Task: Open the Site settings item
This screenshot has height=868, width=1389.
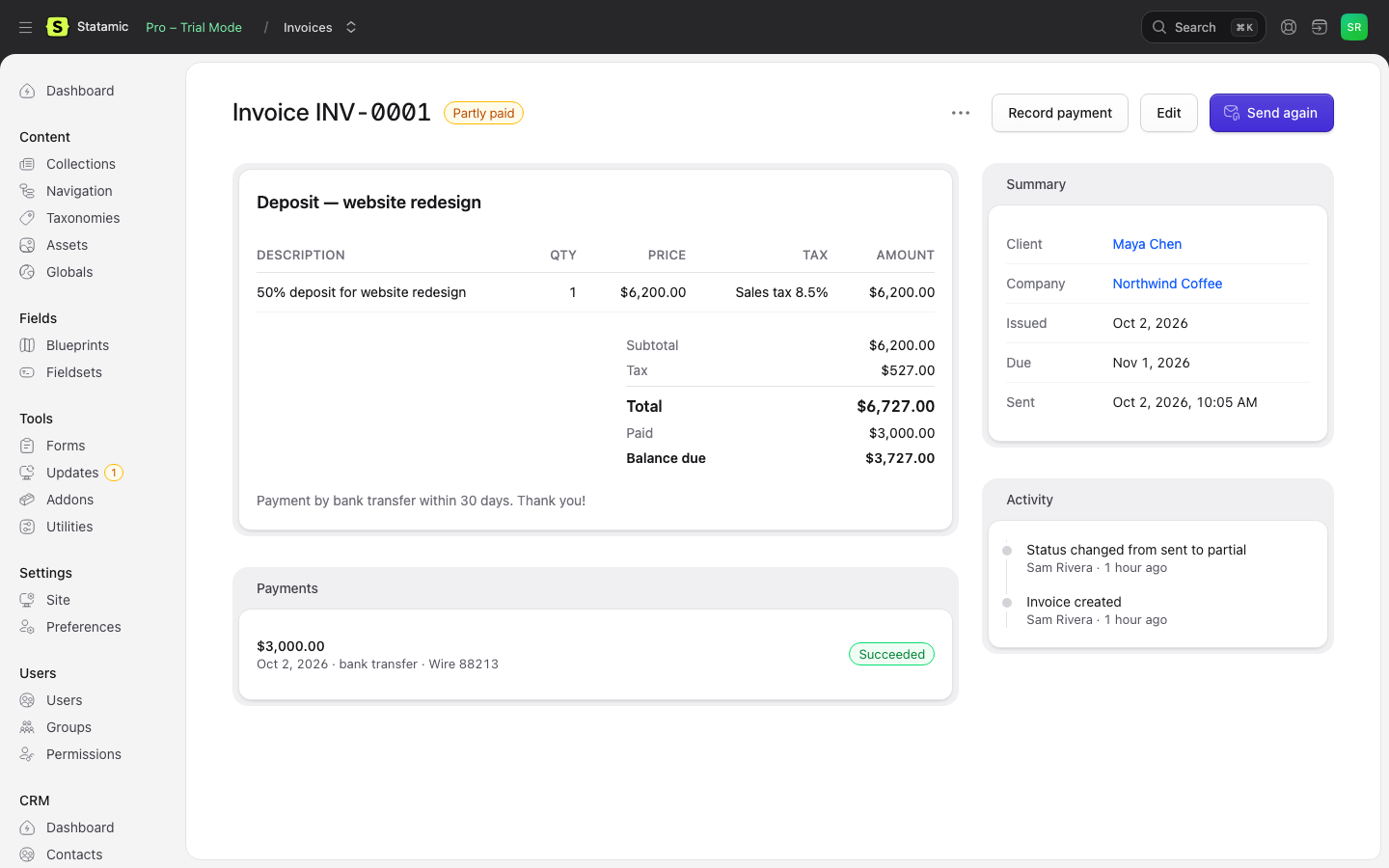Action: pos(58,600)
